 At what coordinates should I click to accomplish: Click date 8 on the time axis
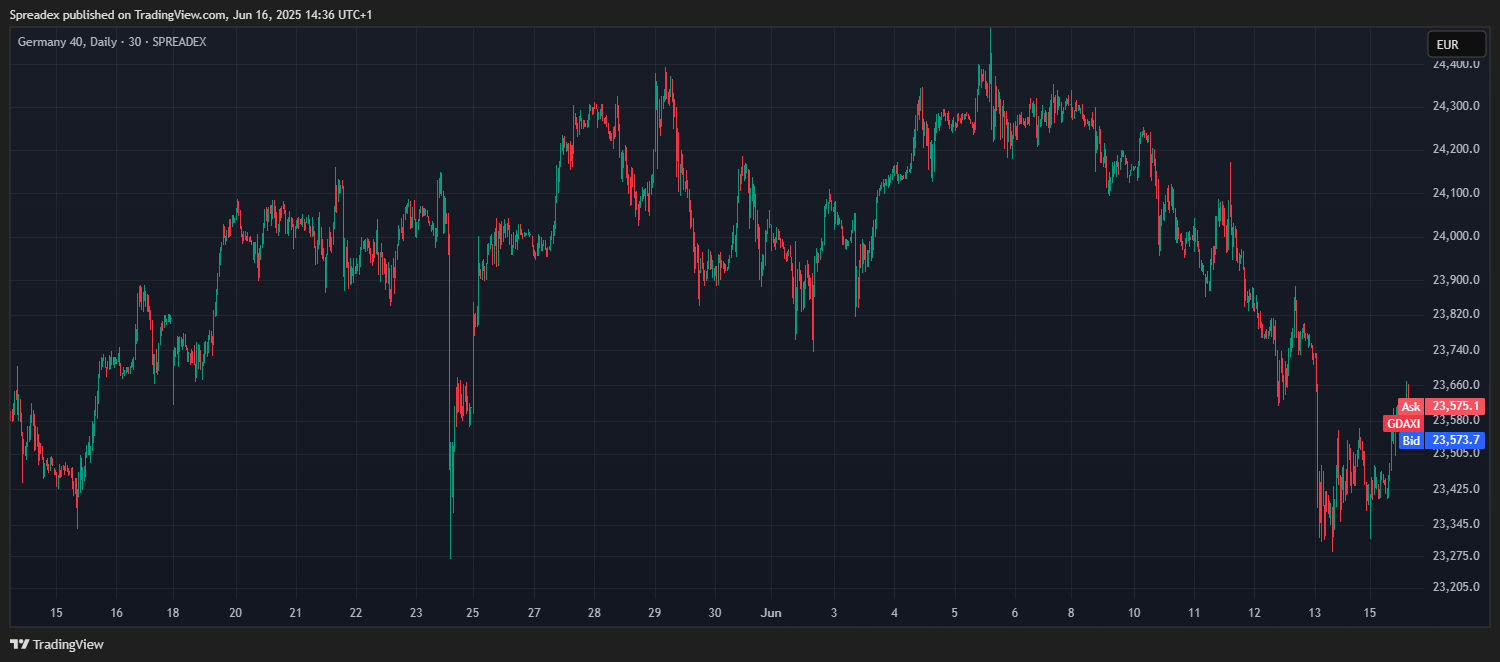click(1071, 612)
